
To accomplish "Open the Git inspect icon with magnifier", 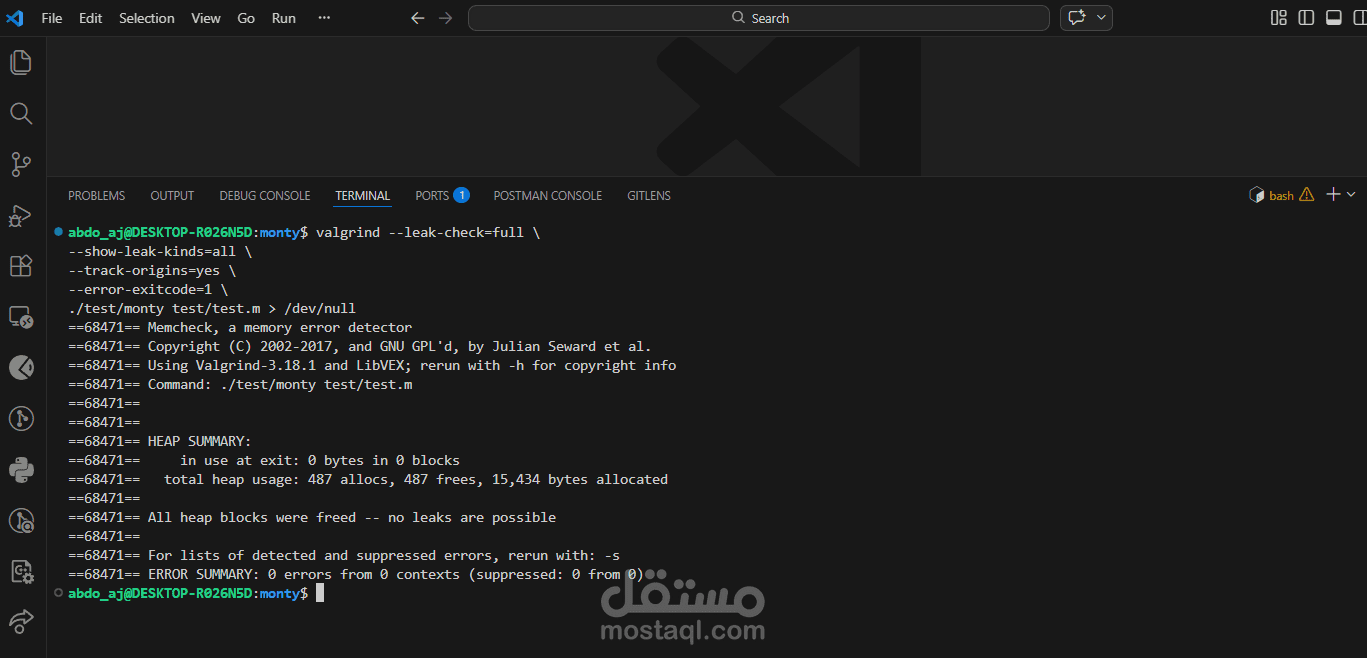I will point(21,520).
